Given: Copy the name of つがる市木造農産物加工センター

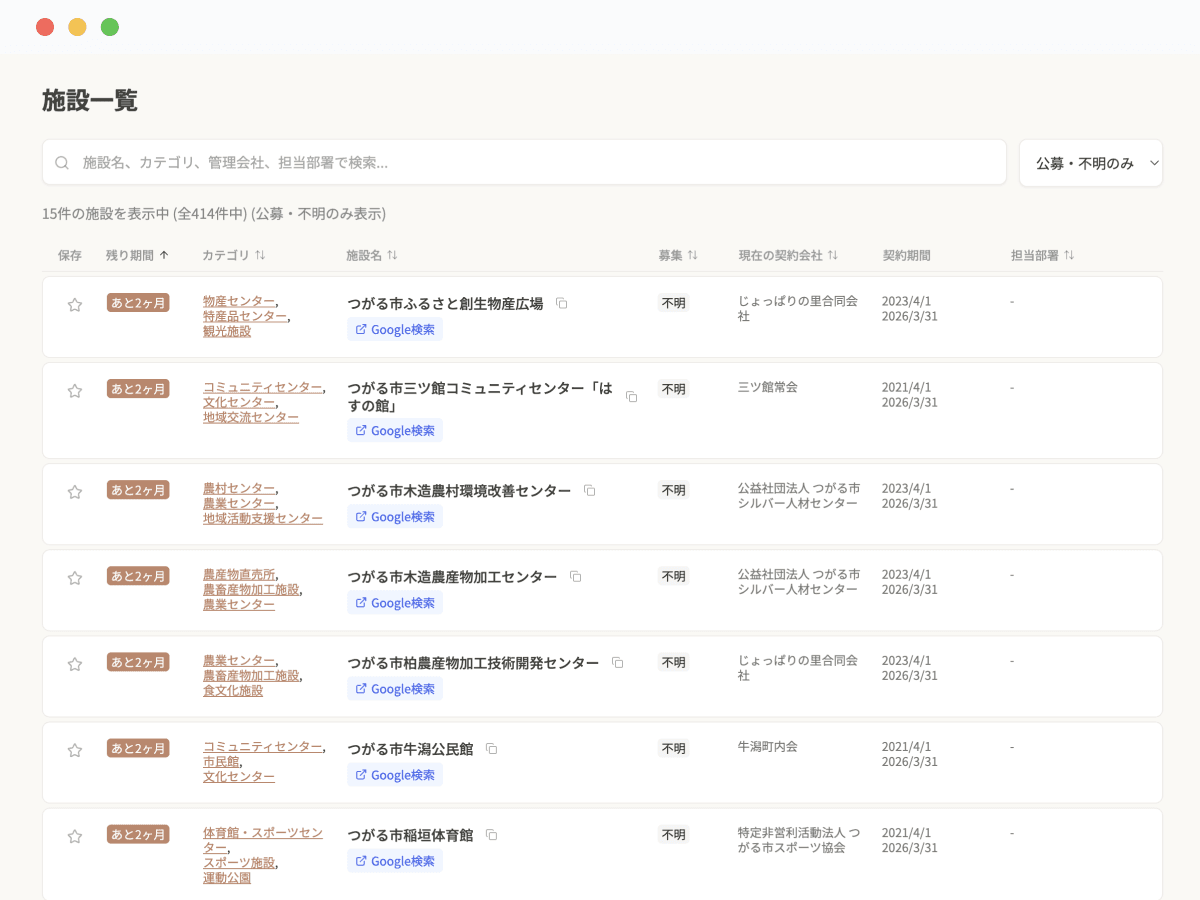Looking at the screenshot, I should (575, 576).
